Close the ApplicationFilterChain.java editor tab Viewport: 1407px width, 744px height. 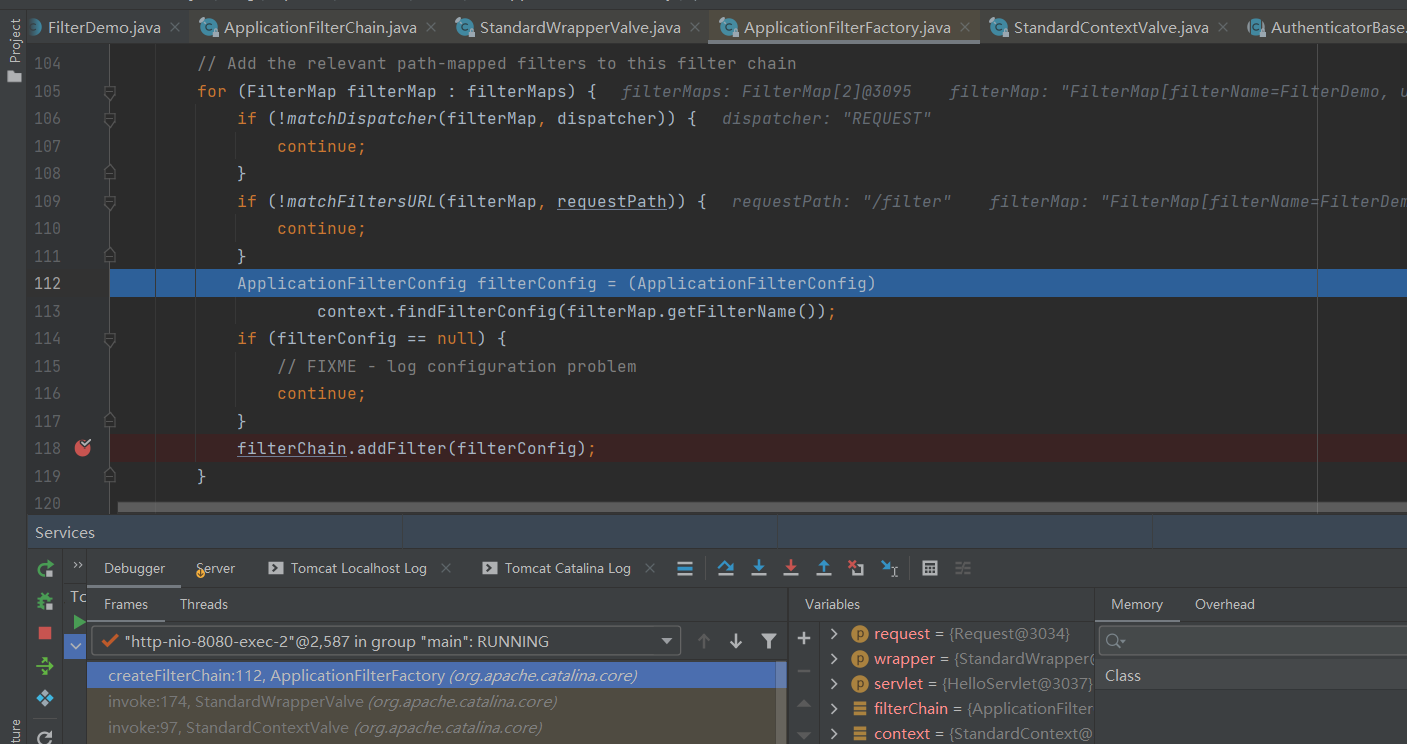pyautogui.click(x=432, y=27)
